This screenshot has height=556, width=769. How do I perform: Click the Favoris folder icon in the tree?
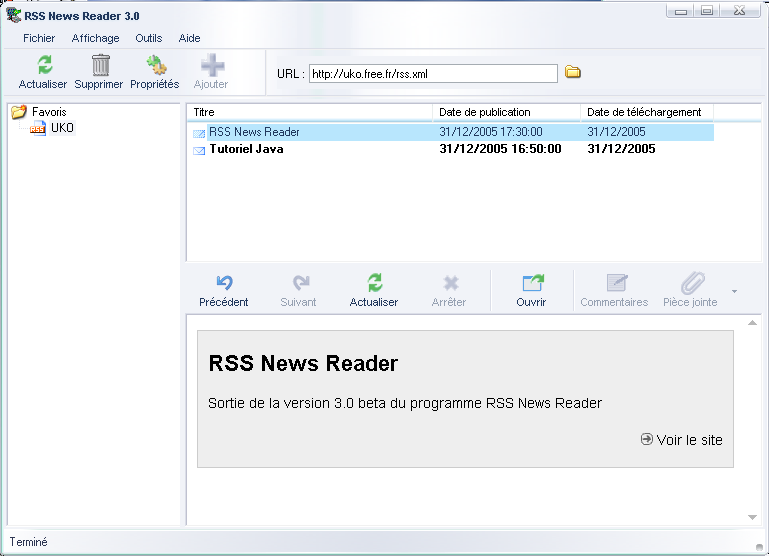click(19, 112)
